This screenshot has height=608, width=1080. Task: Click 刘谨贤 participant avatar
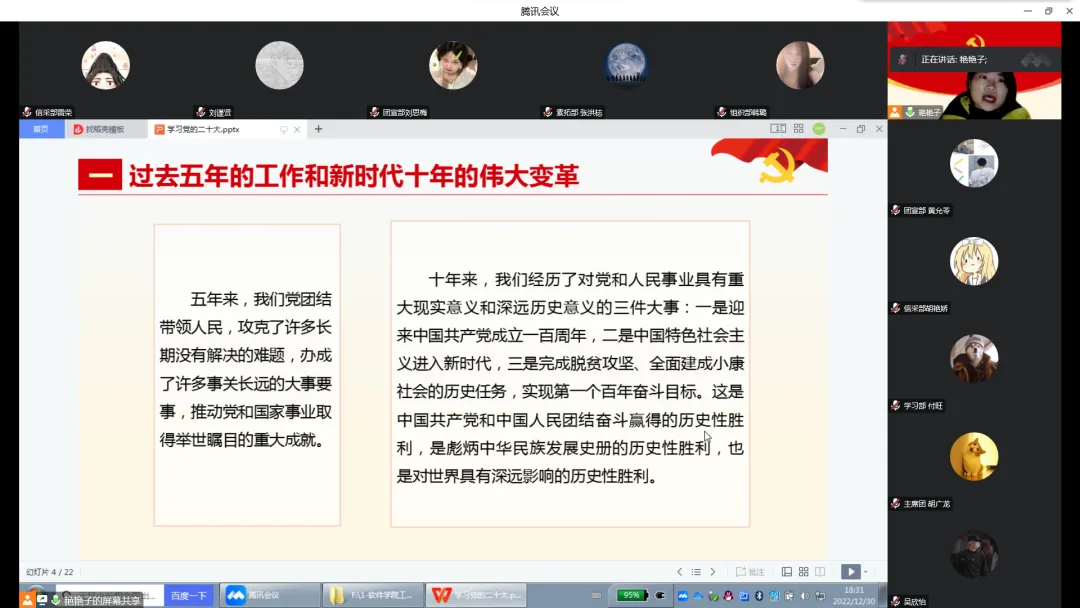tap(279, 65)
